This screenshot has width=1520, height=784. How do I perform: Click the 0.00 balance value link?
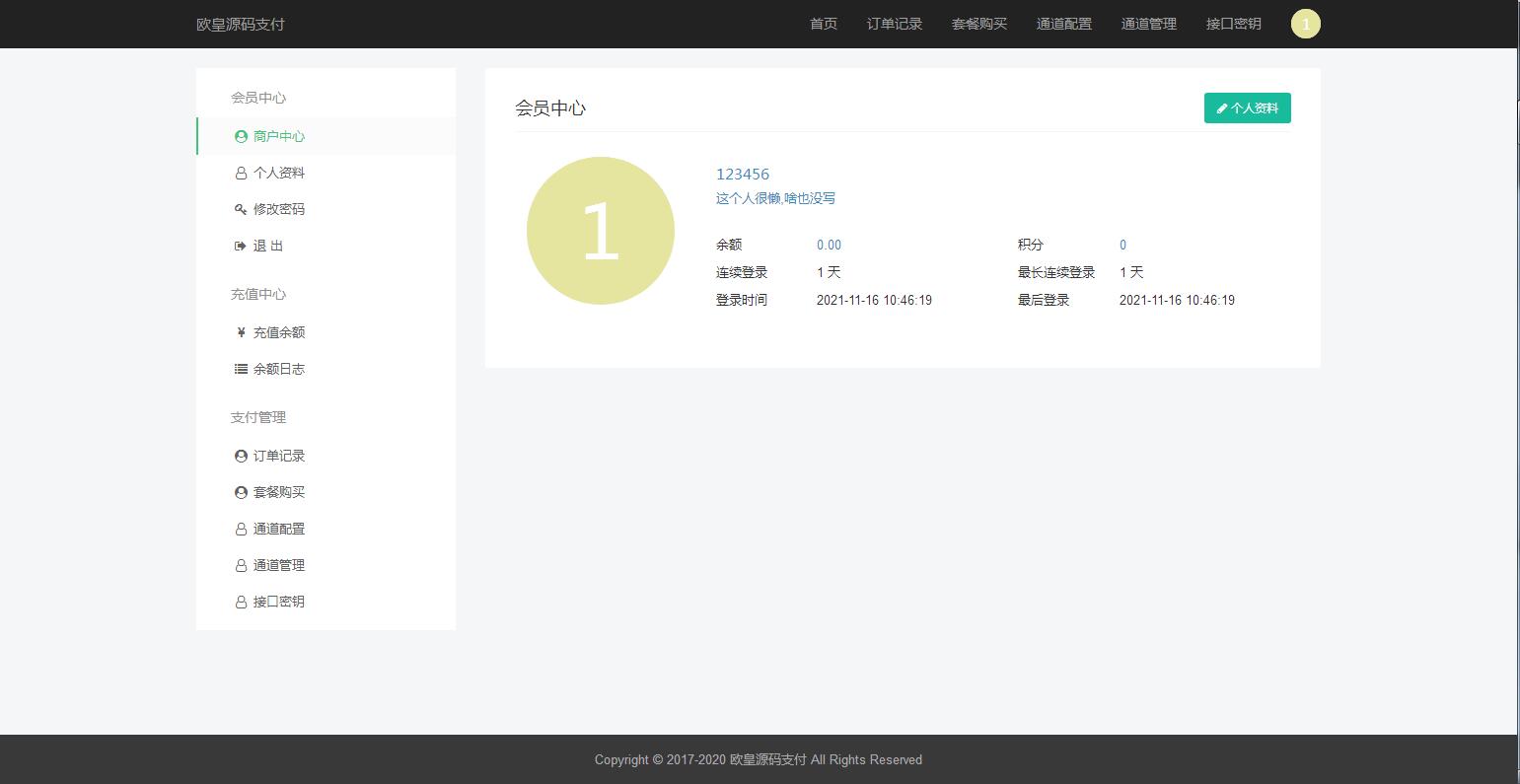pyautogui.click(x=829, y=246)
